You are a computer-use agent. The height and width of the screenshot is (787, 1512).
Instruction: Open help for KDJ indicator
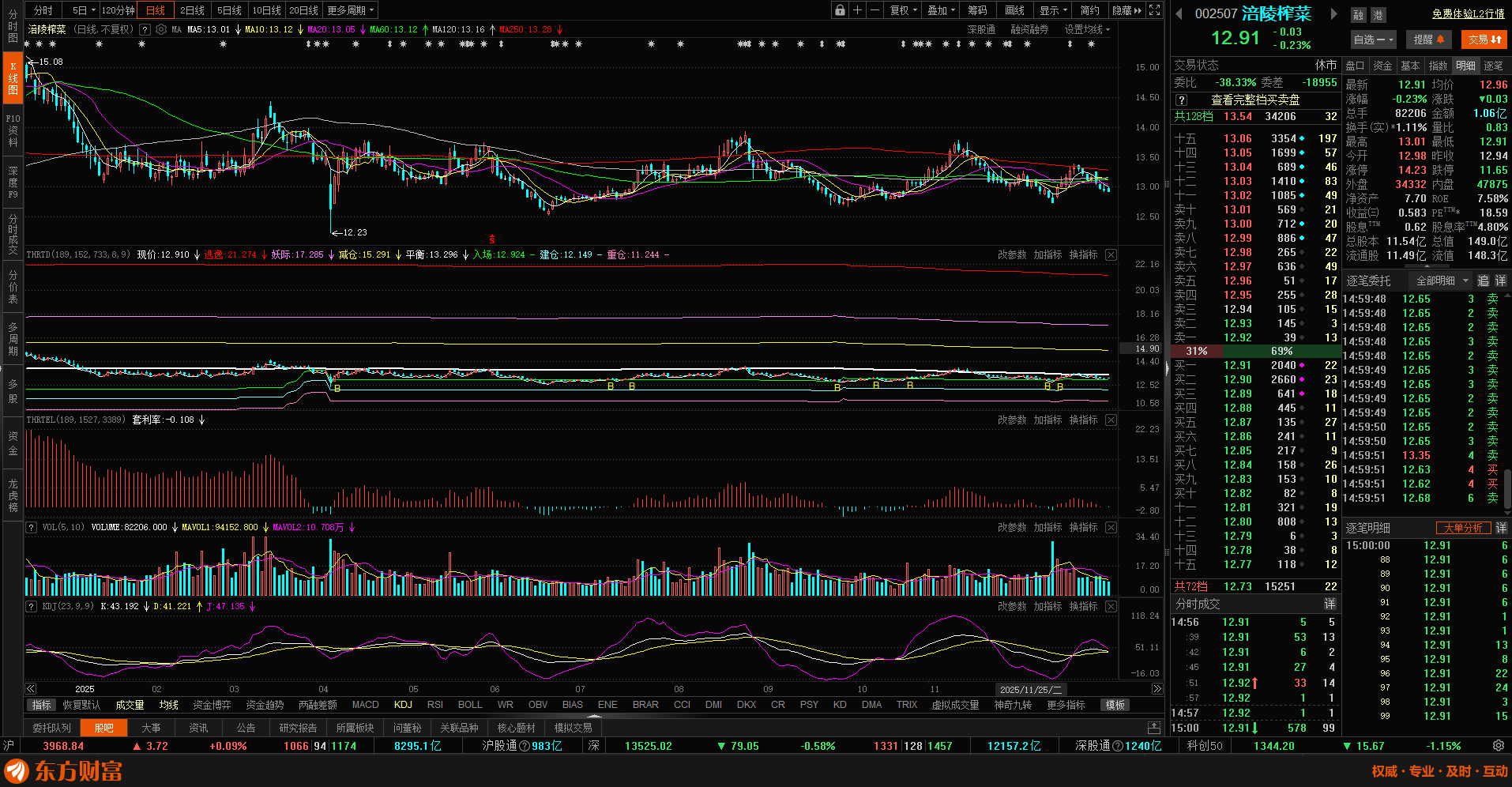click(32, 606)
